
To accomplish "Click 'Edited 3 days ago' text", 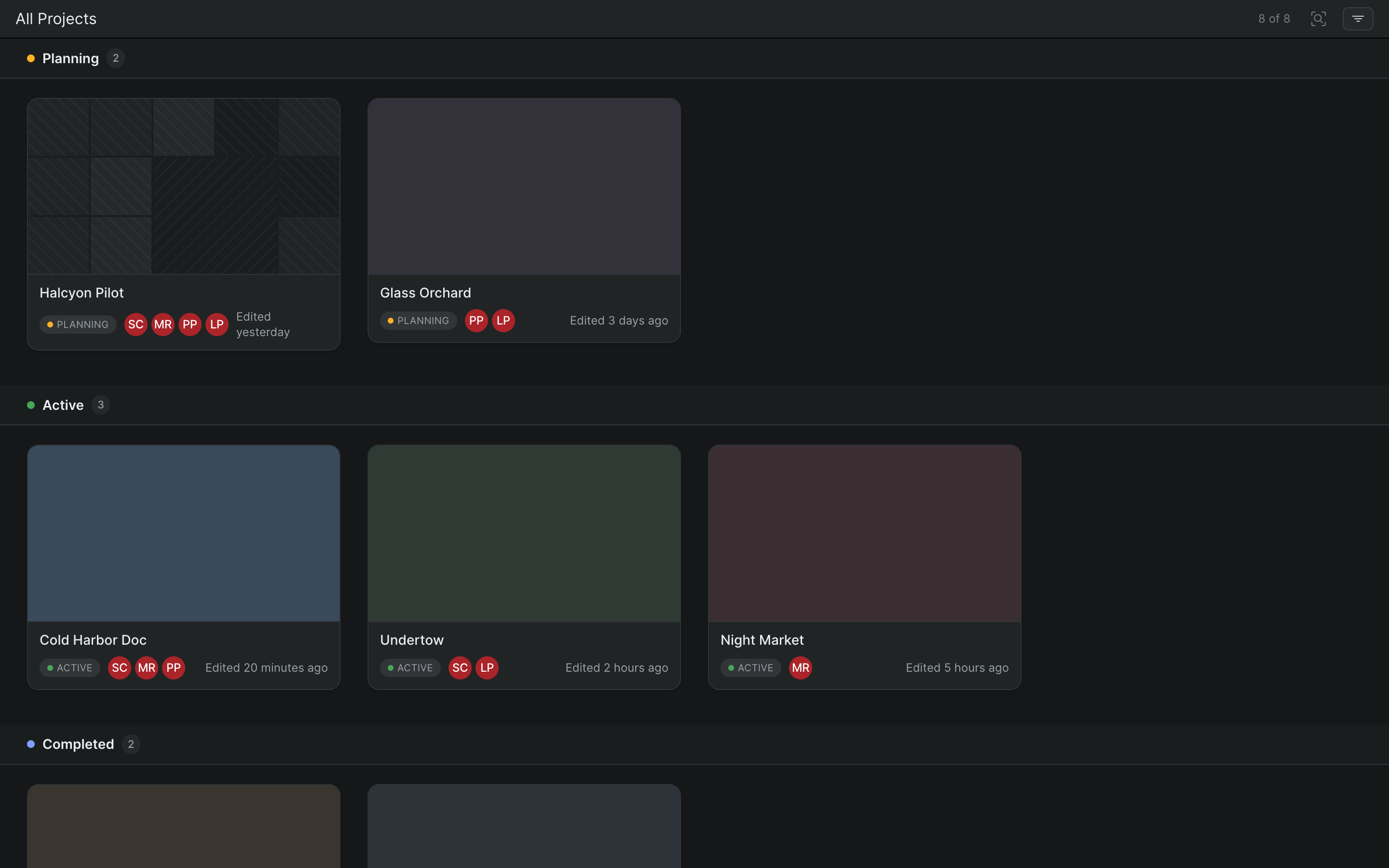I will 619,320.
